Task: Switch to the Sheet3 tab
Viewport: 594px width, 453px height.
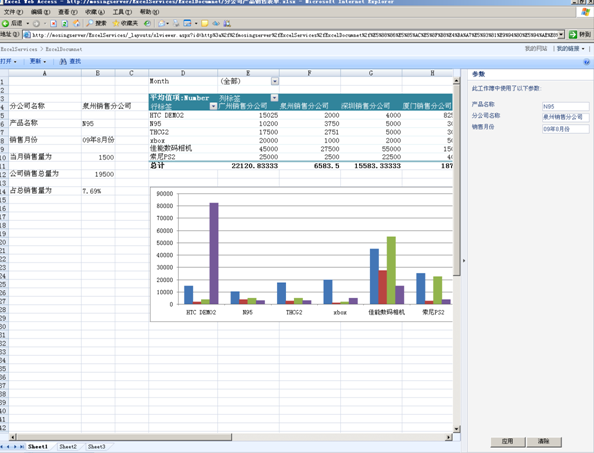Action: tap(97, 447)
